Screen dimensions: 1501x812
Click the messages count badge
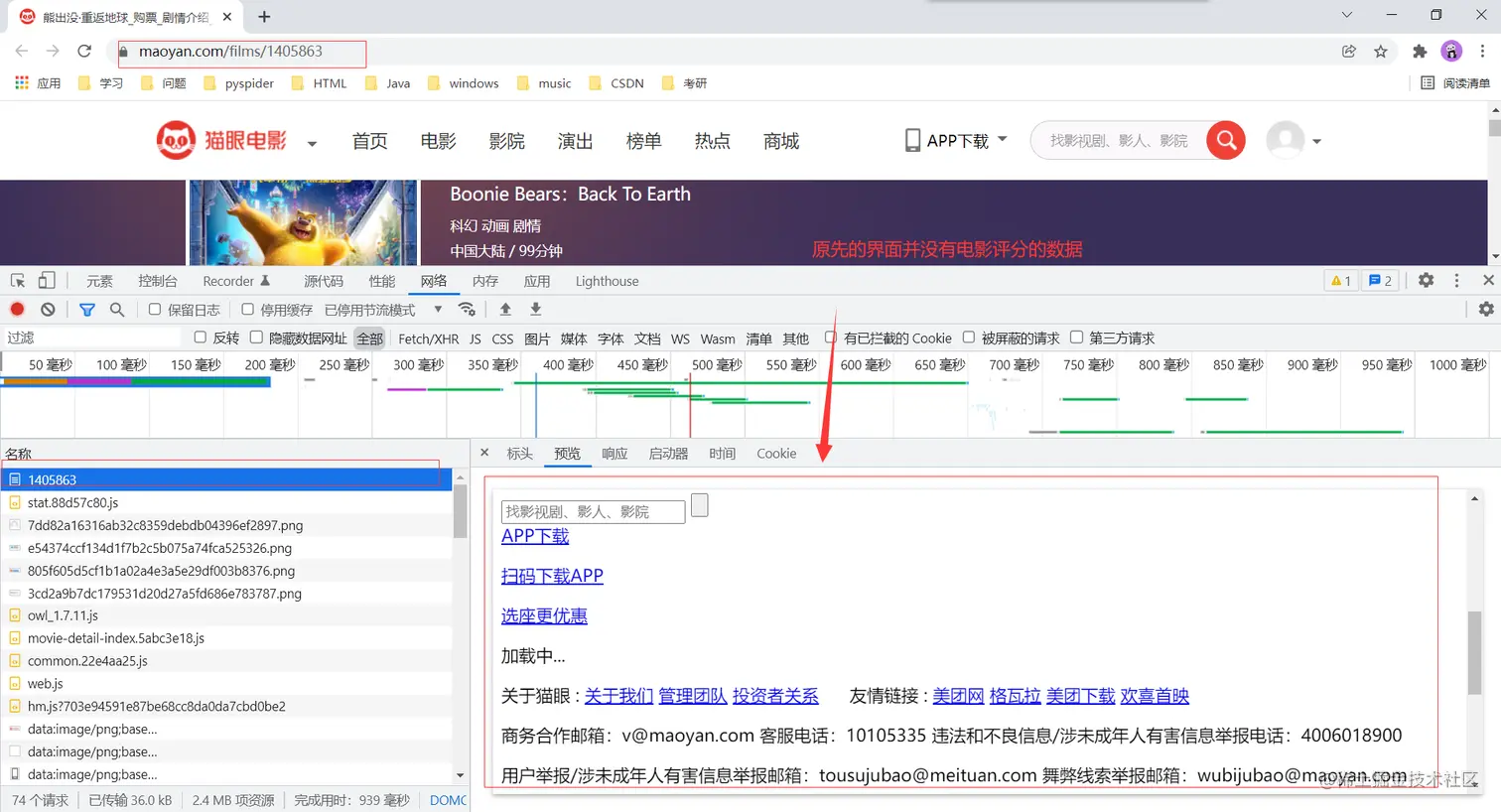click(1380, 281)
